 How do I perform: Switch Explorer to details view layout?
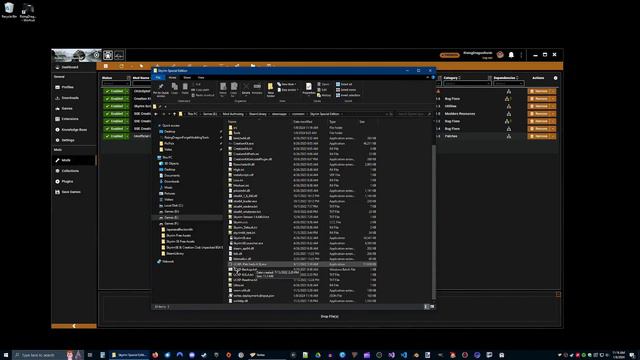pyautogui.click(x=427, y=307)
